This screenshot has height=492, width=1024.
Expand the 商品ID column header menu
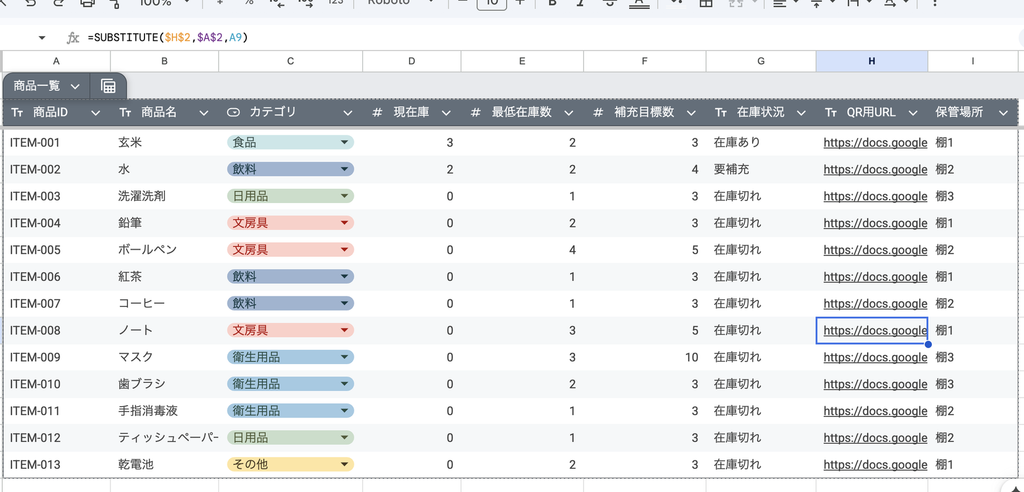click(96, 113)
